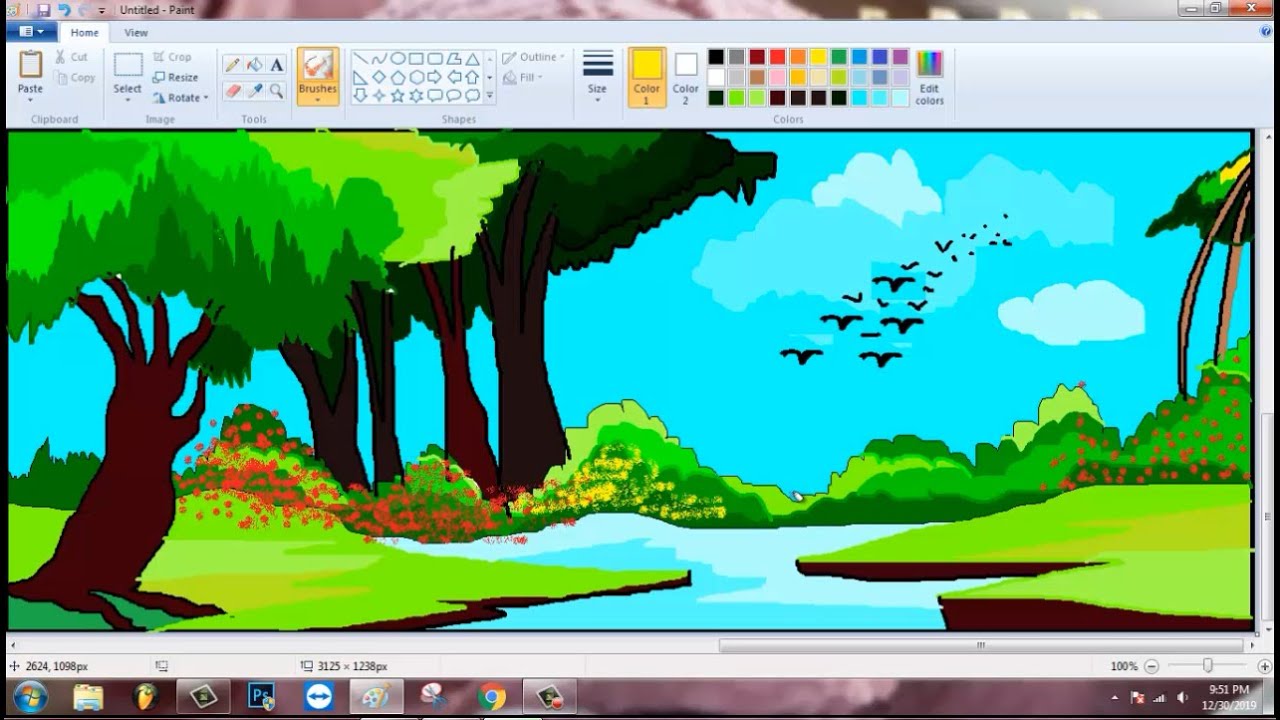Click the zoom slider handle

click(x=1208, y=666)
